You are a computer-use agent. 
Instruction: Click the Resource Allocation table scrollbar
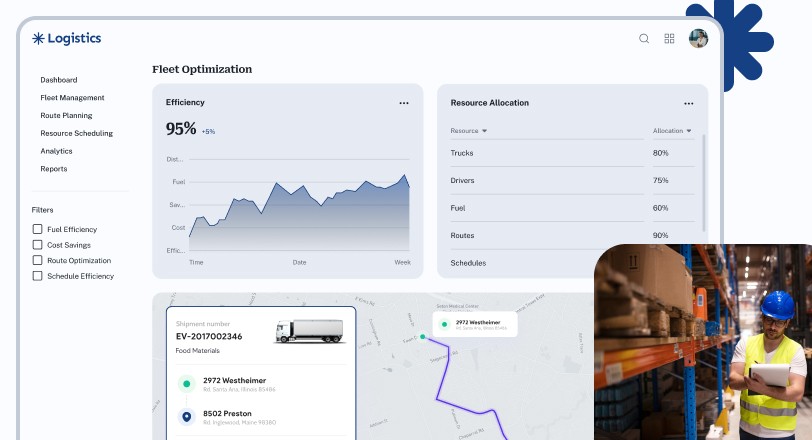click(x=704, y=183)
